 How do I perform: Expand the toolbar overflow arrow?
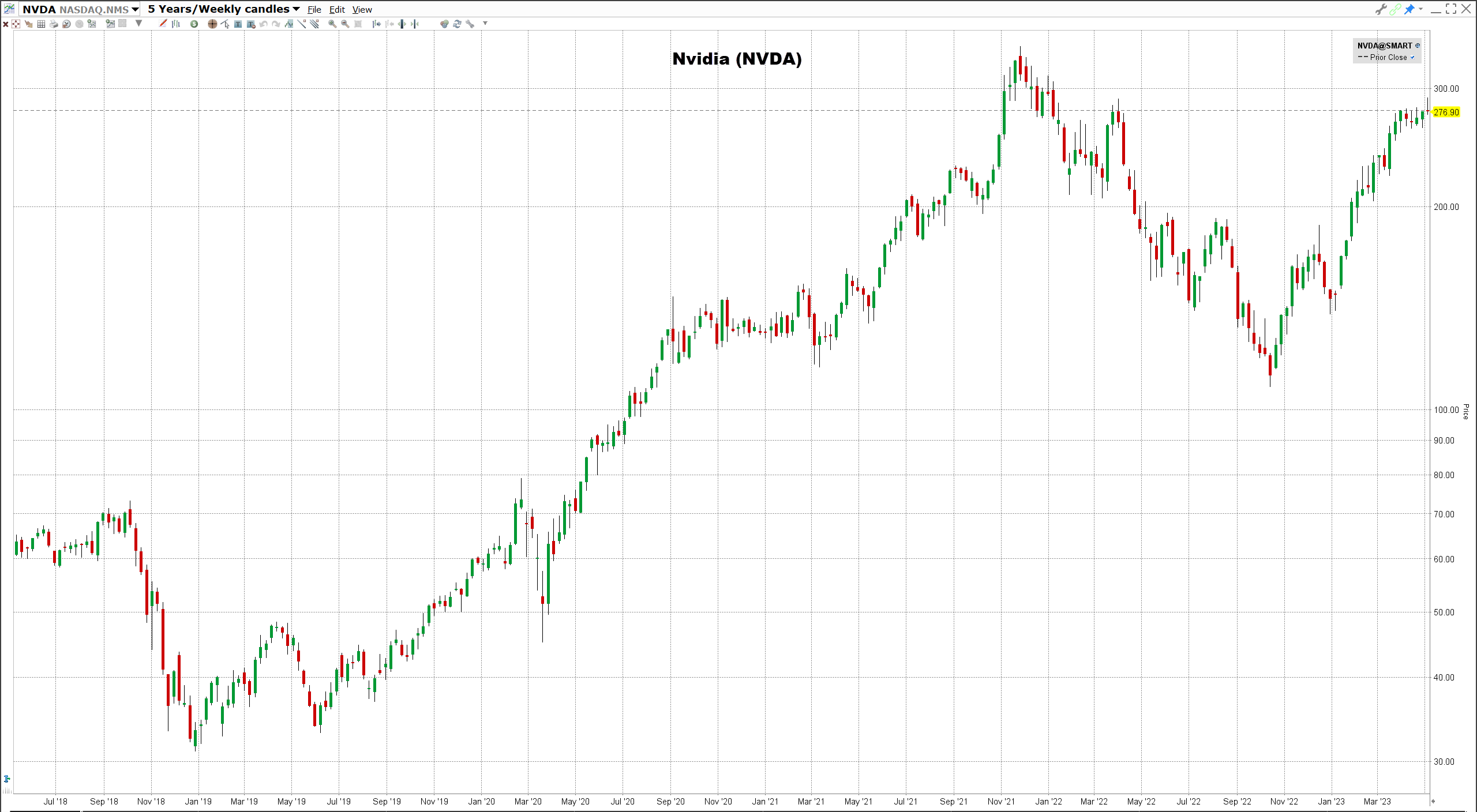pos(485,24)
